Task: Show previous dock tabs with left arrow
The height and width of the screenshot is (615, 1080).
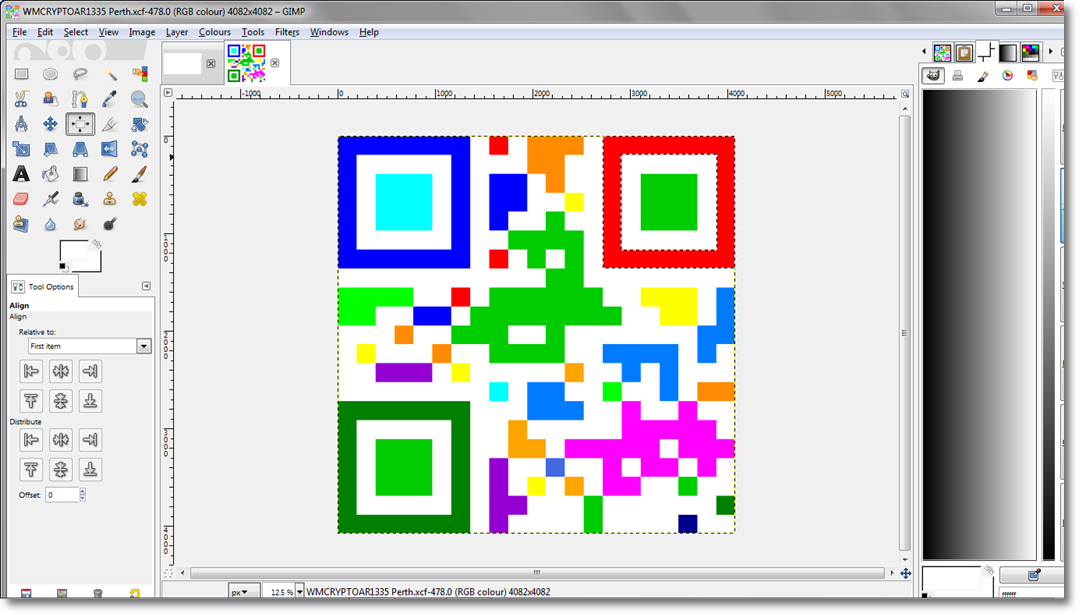Action: click(924, 52)
